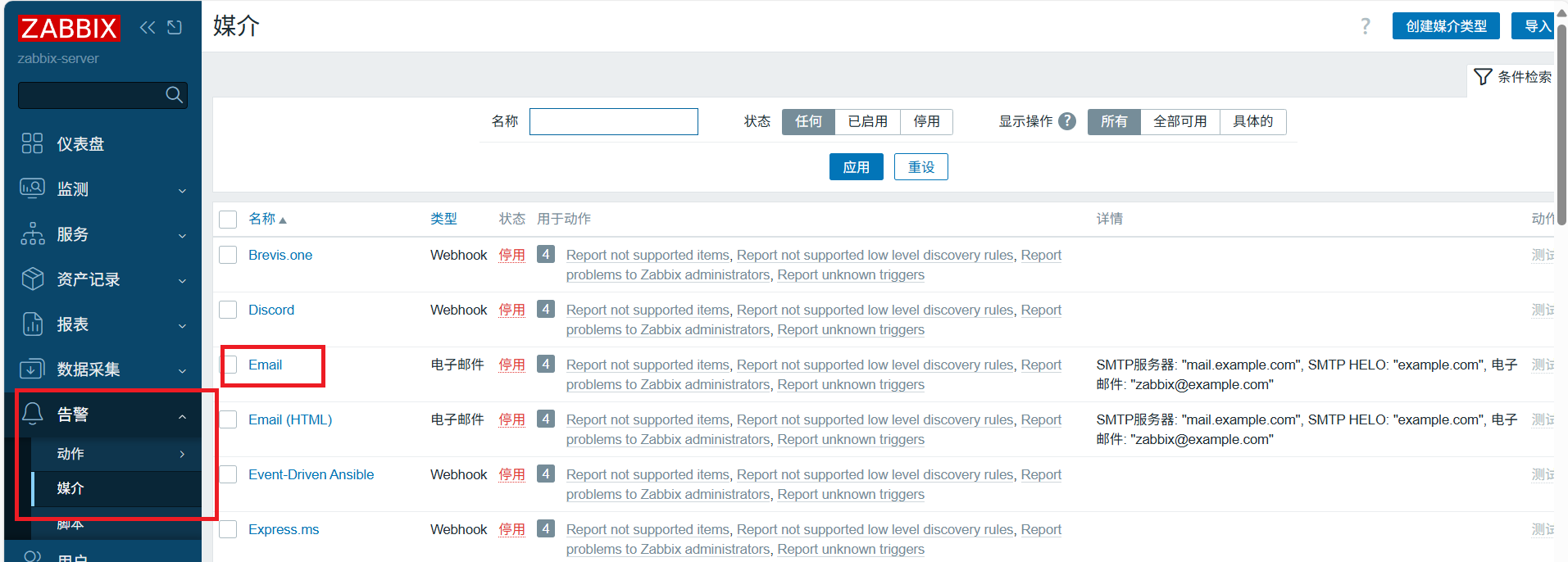Toggle 停用 status of Discord row
Screen dimensions: 1568x562
[511, 310]
